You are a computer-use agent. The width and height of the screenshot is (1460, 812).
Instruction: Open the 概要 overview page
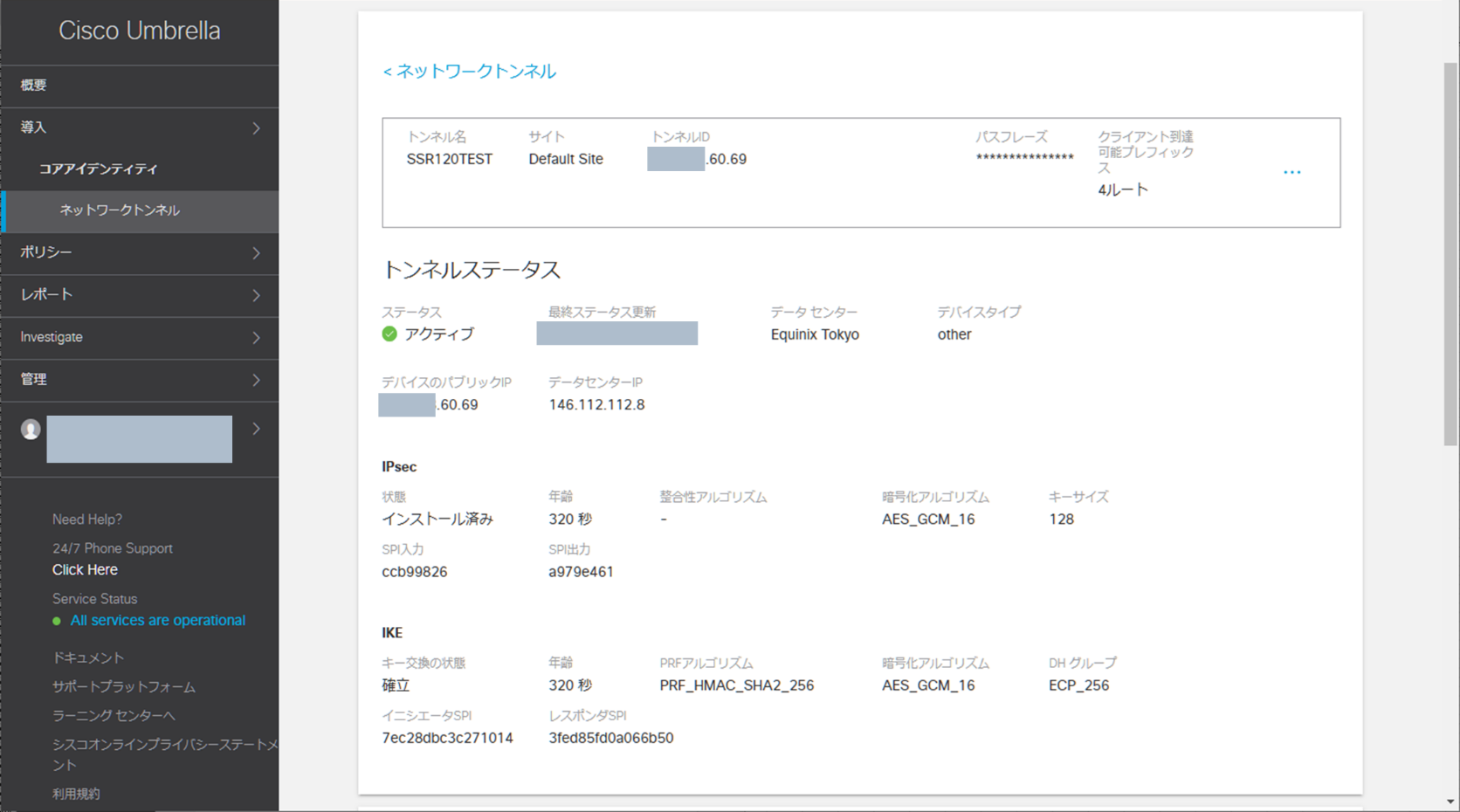[140, 86]
